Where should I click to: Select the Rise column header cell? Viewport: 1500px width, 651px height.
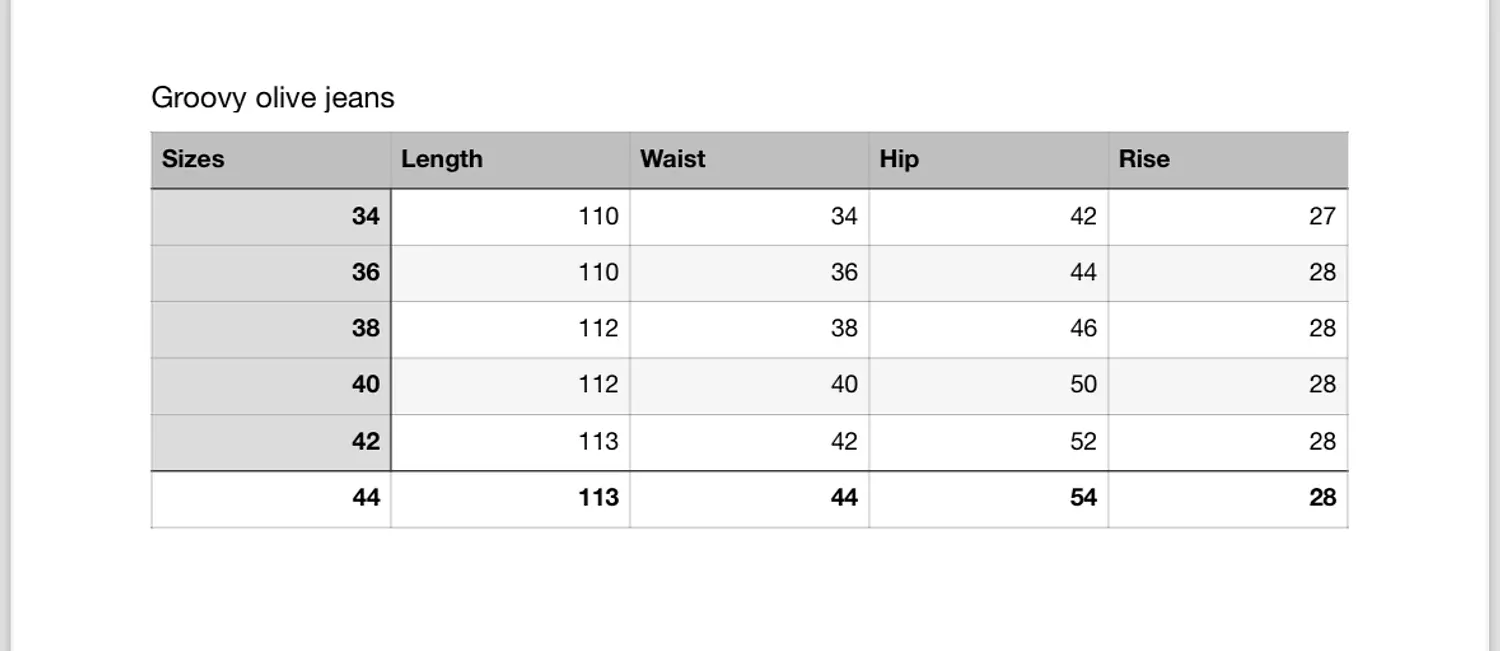[x=1228, y=160]
